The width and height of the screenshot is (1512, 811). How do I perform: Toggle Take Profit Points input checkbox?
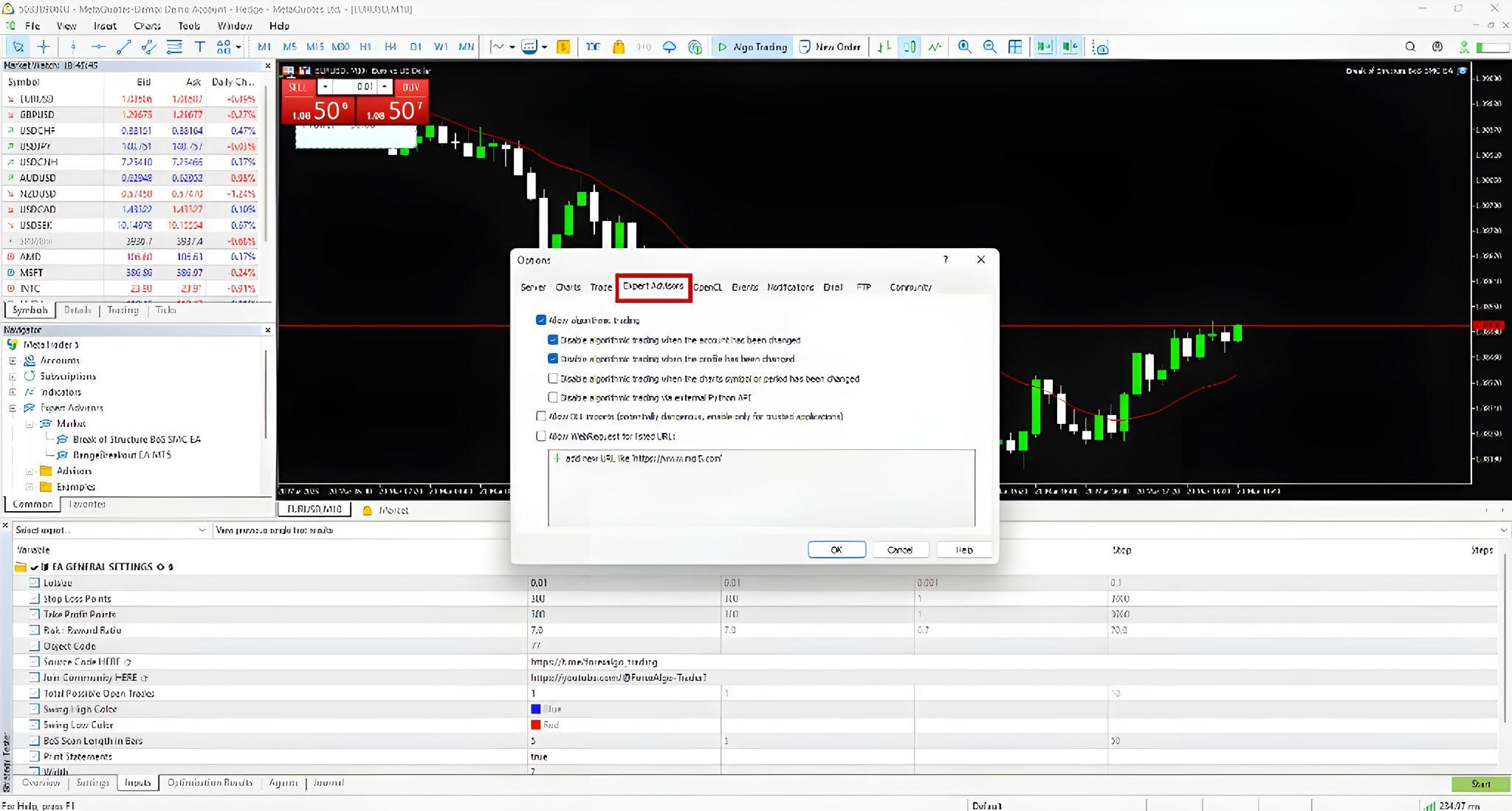coord(34,614)
